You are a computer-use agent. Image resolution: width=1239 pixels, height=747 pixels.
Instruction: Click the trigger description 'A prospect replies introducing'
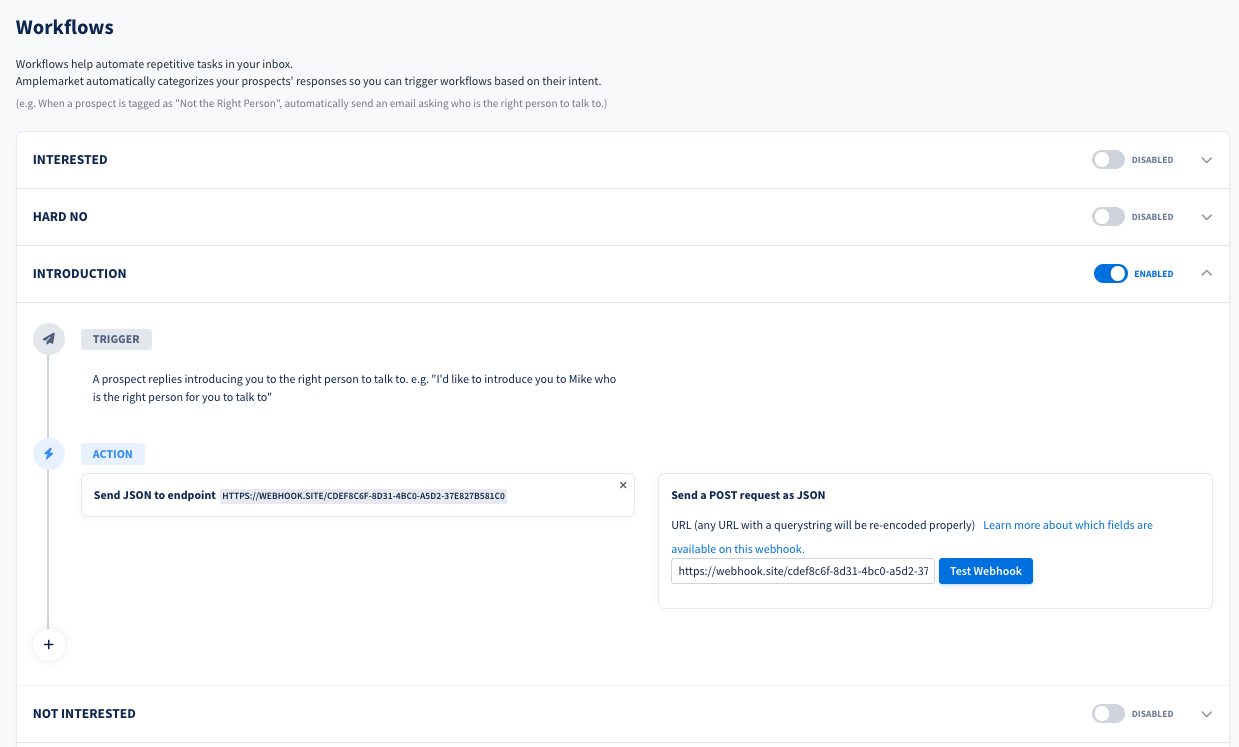coord(355,388)
